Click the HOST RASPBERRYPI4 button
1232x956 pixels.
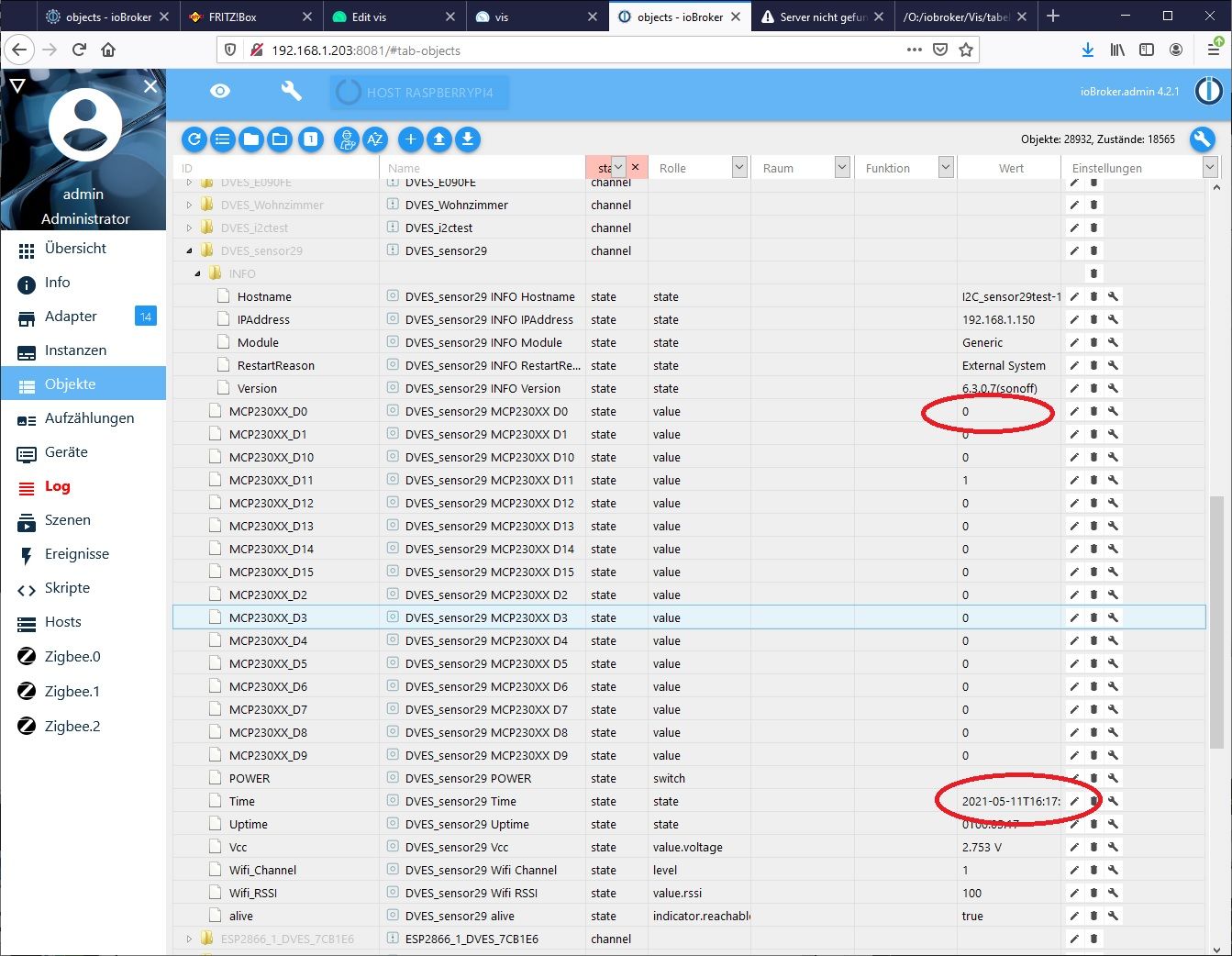point(419,93)
